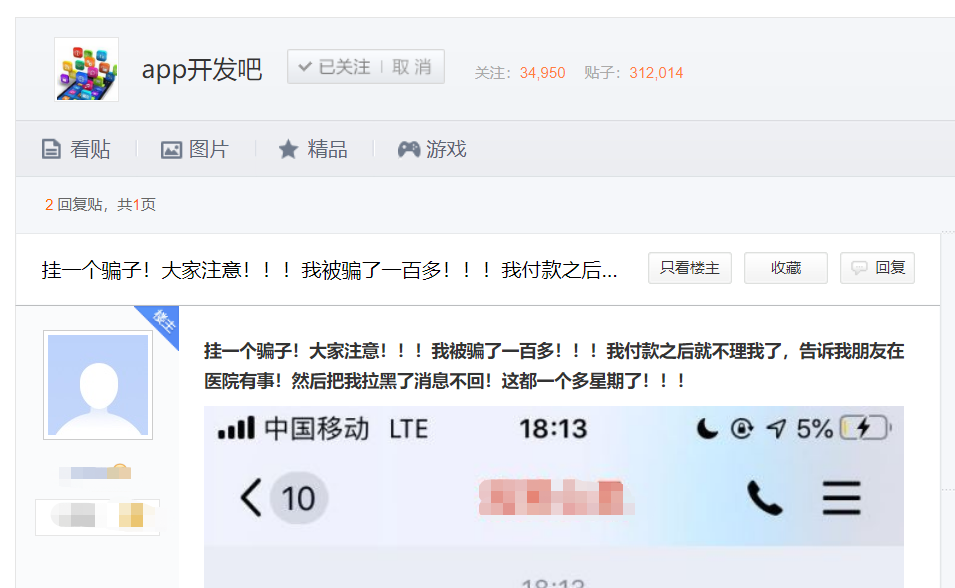Click 取消 to unfollow the forum
The image size is (955, 588).
pos(412,67)
